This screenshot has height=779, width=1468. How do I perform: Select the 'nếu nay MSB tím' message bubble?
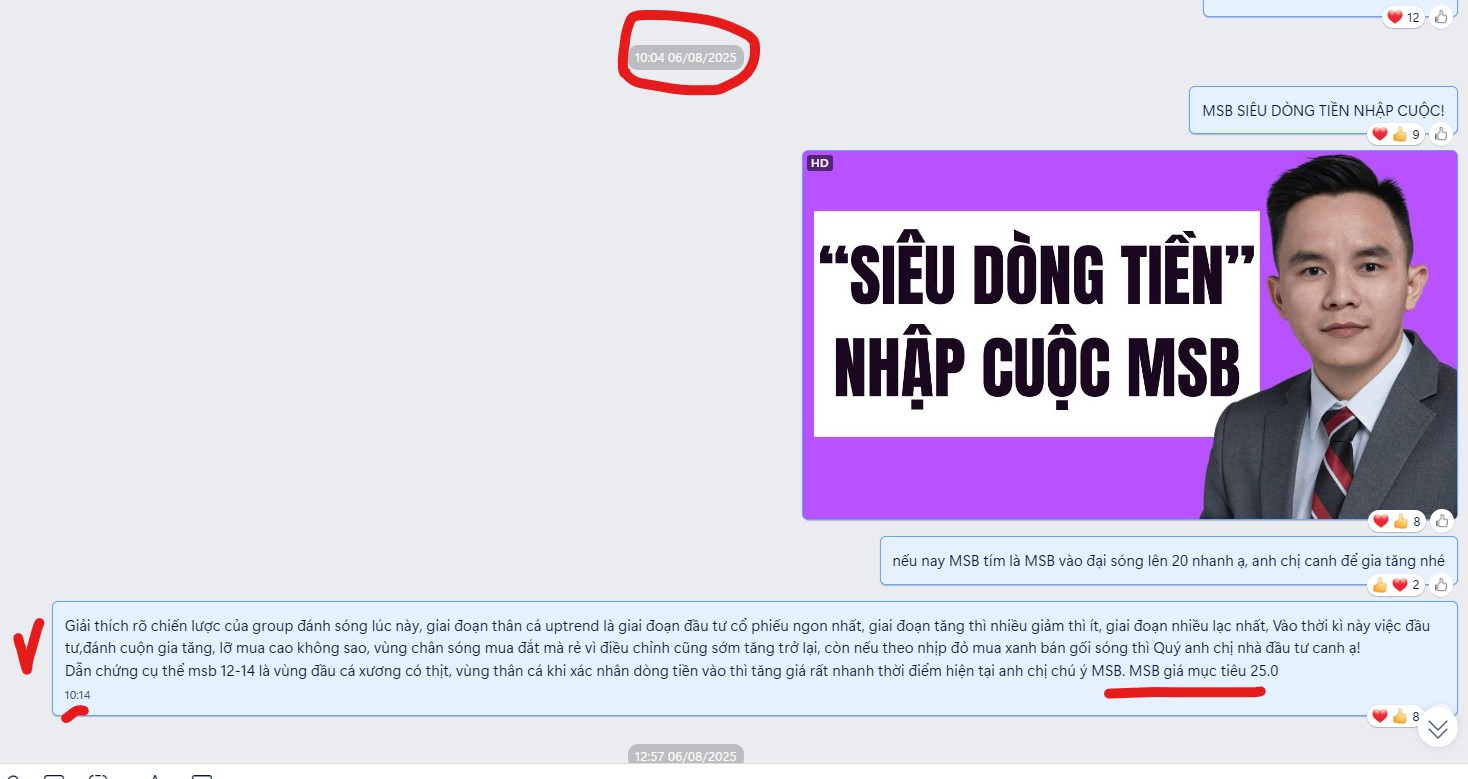tap(1168, 561)
